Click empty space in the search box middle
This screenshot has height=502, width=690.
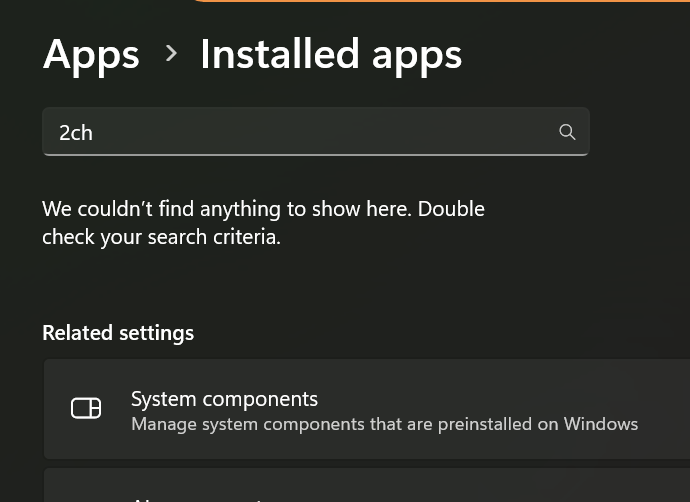coord(320,132)
